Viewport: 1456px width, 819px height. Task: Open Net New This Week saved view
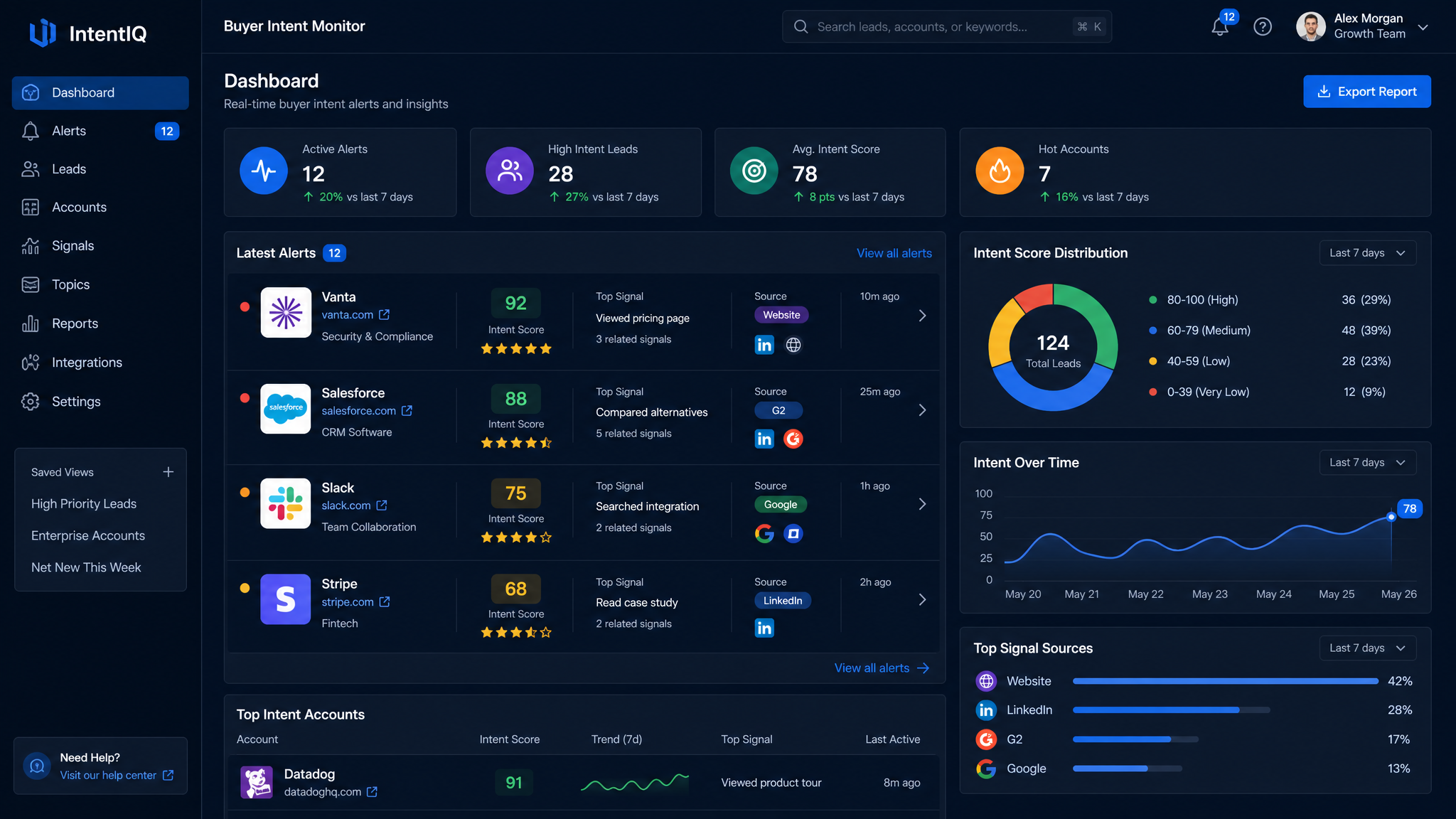pos(86,568)
